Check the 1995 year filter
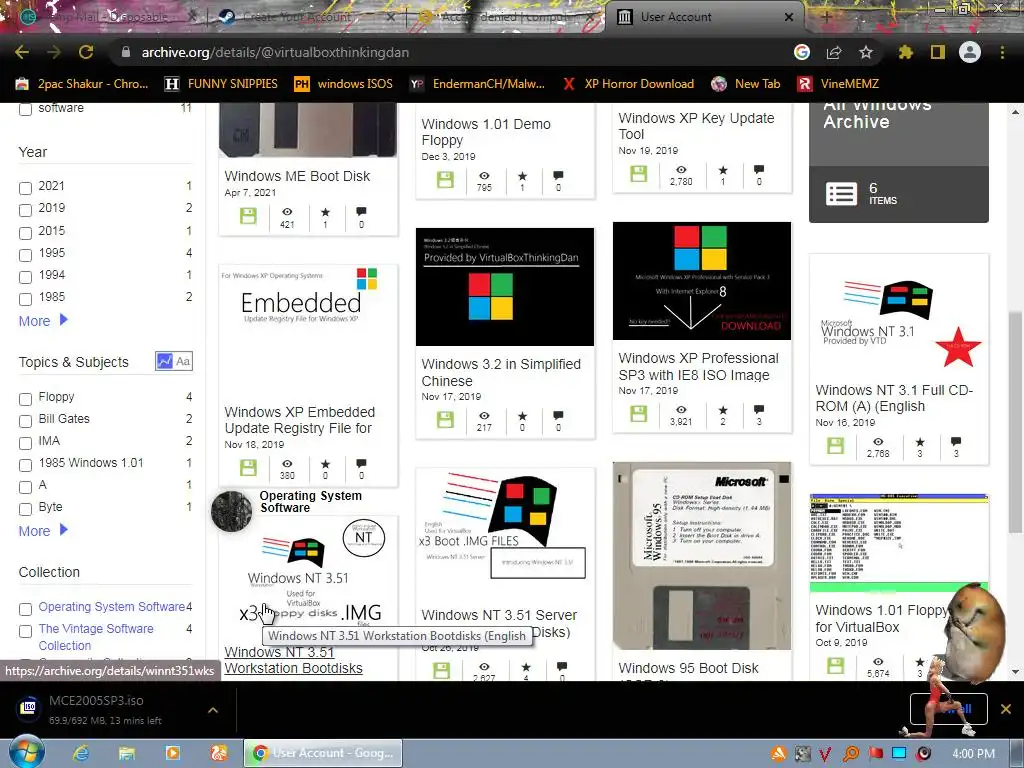1024x768 pixels. (25, 255)
